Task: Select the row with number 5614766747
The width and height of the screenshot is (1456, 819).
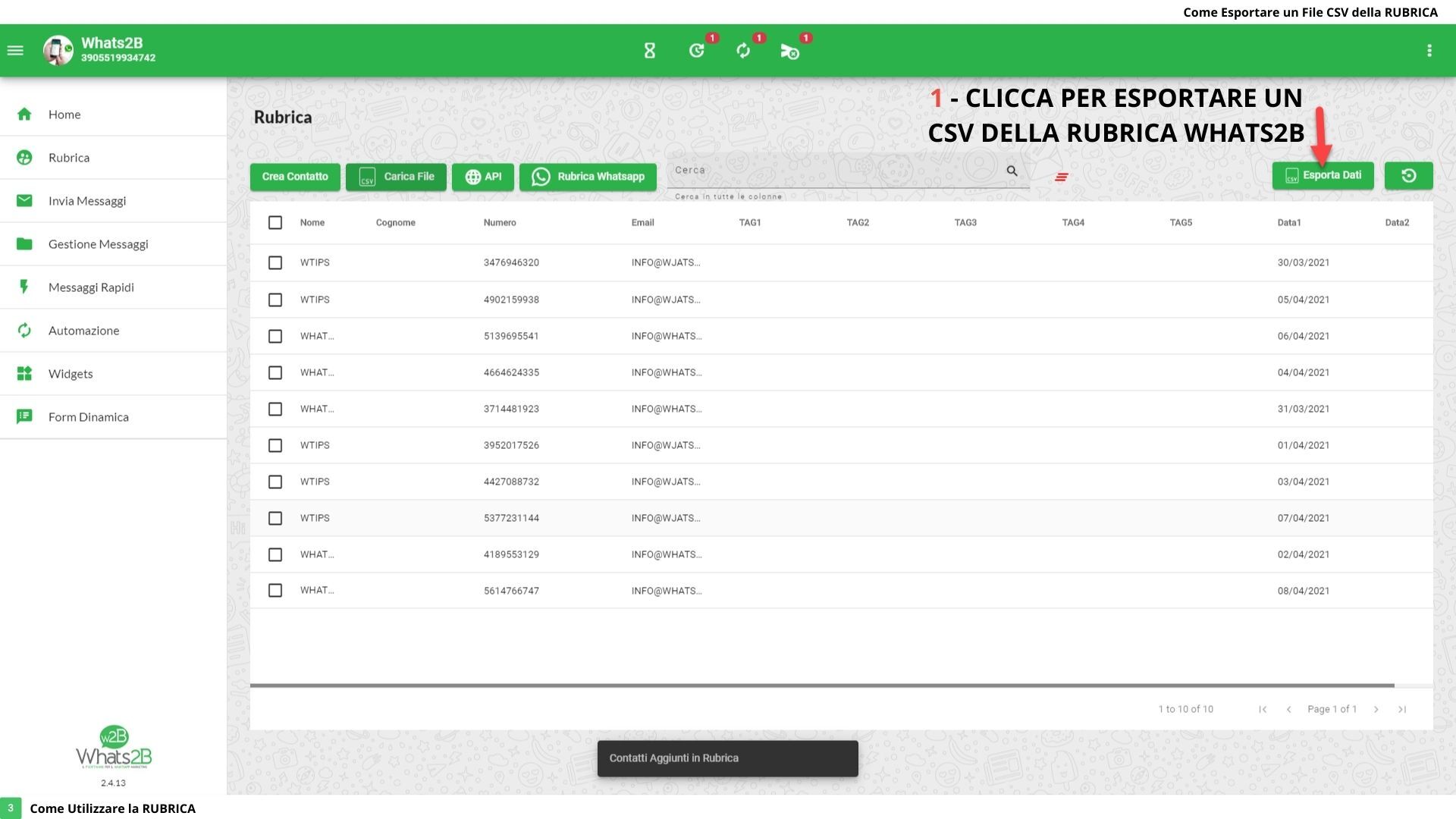Action: coord(275,591)
